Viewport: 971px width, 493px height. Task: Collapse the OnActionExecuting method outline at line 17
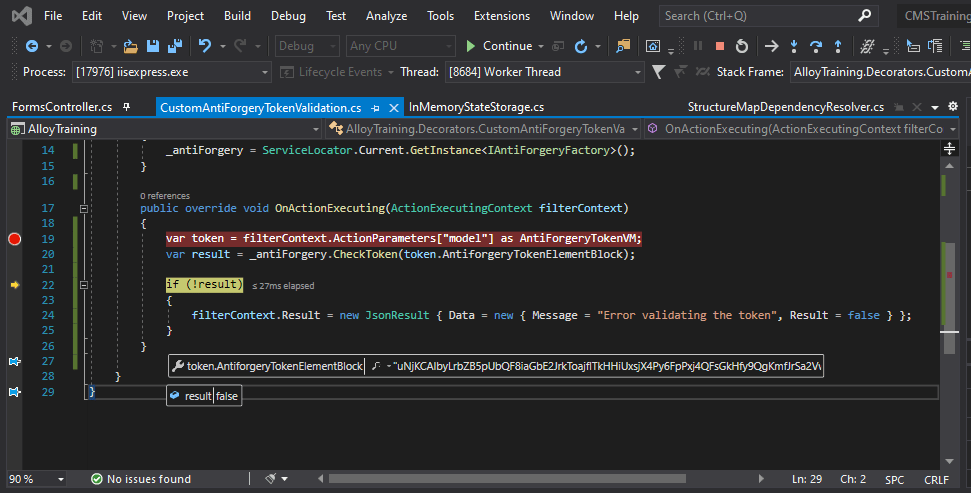84,209
